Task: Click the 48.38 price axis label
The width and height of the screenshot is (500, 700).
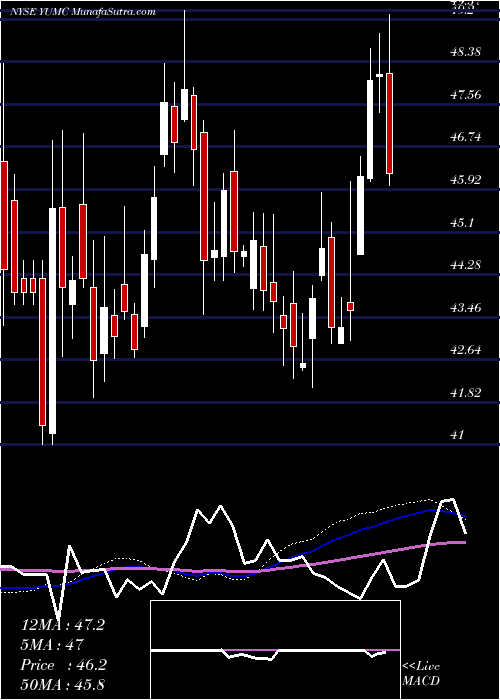Action: click(465, 52)
